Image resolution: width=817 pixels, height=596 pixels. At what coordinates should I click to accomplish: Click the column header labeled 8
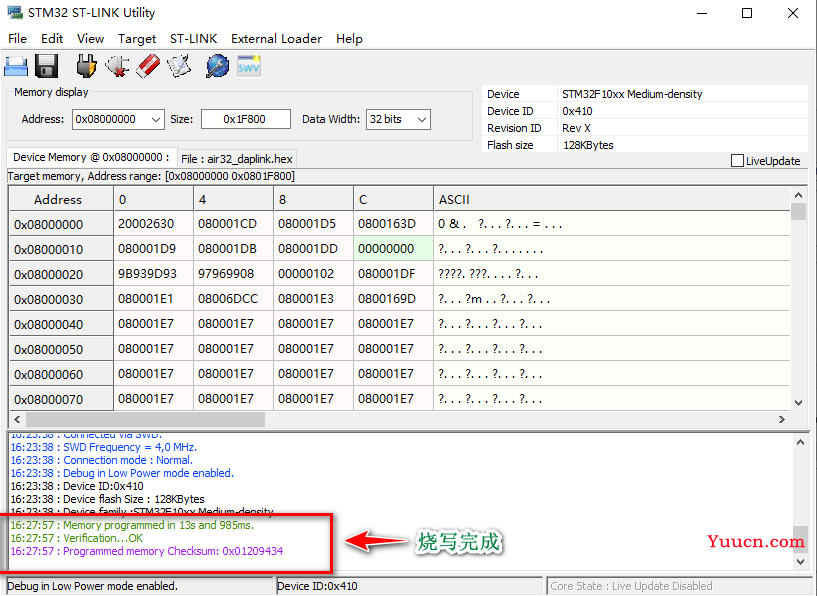pyautogui.click(x=313, y=199)
